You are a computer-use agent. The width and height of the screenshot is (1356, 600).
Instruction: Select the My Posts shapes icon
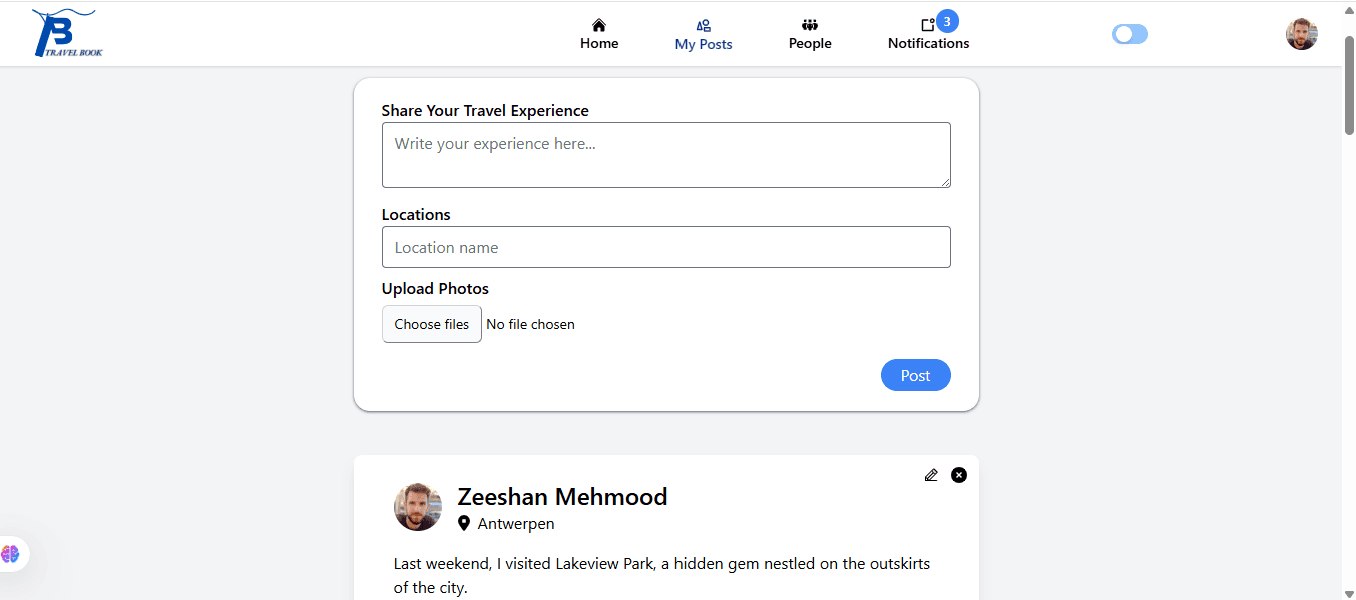tap(703, 26)
